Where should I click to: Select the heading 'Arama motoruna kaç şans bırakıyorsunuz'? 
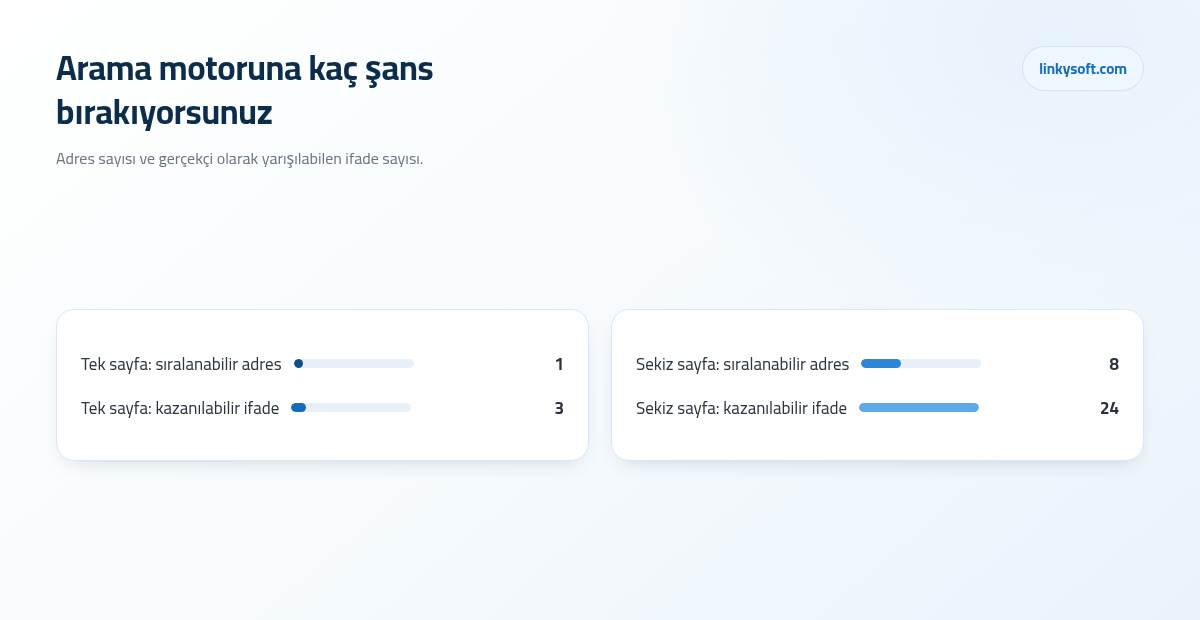(x=245, y=91)
